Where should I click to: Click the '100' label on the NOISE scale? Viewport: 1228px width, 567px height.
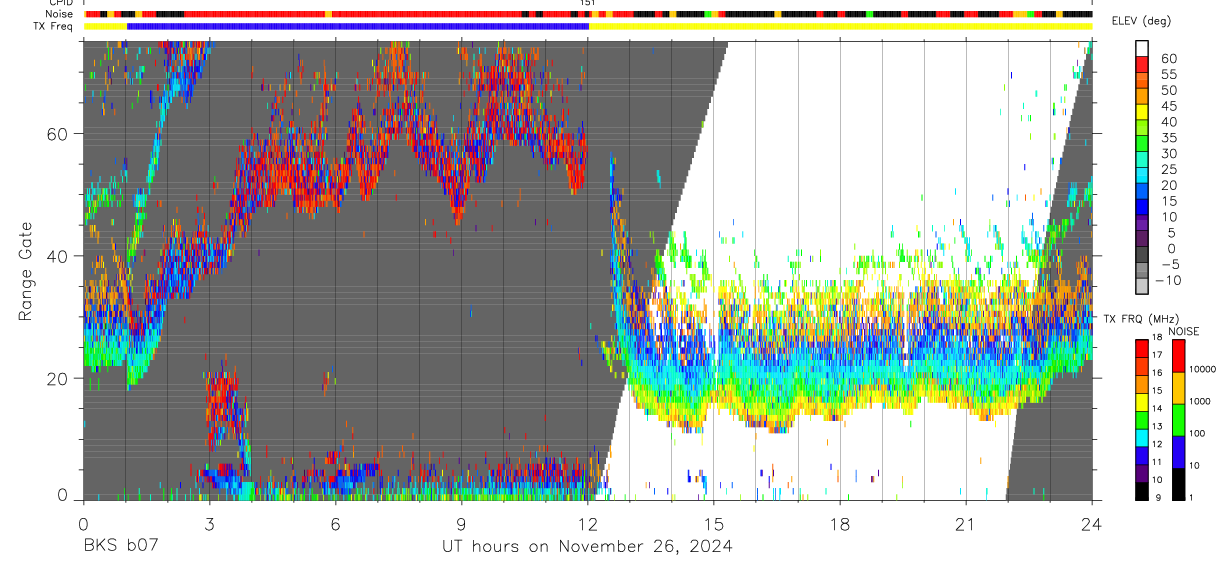click(1196, 433)
